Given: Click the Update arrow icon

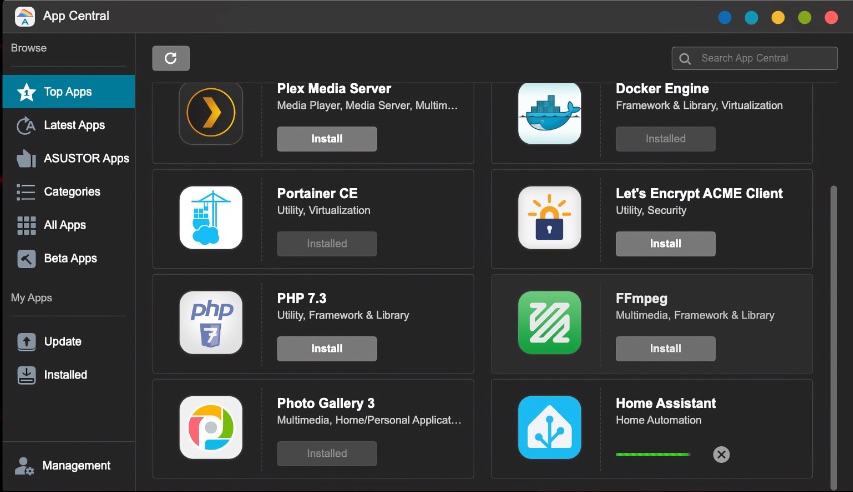Looking at the screenshot, I should 26,342.
